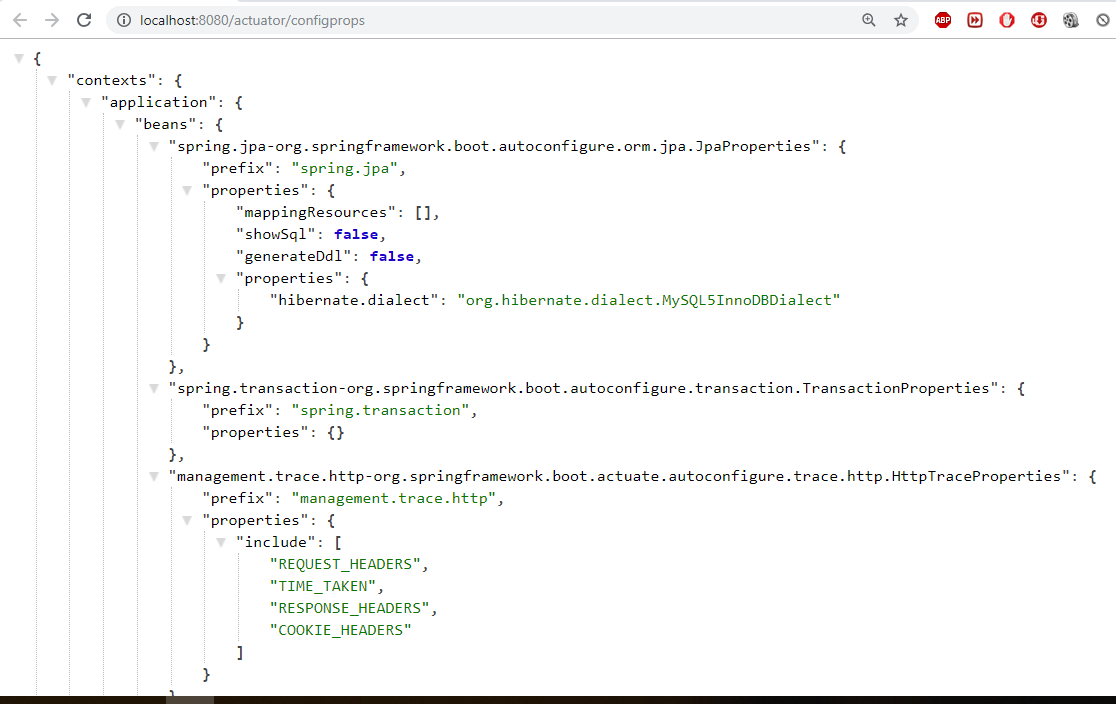Click the film reel extension icon
Viewport: 1116px width, 704px height.
[1071, 20]
